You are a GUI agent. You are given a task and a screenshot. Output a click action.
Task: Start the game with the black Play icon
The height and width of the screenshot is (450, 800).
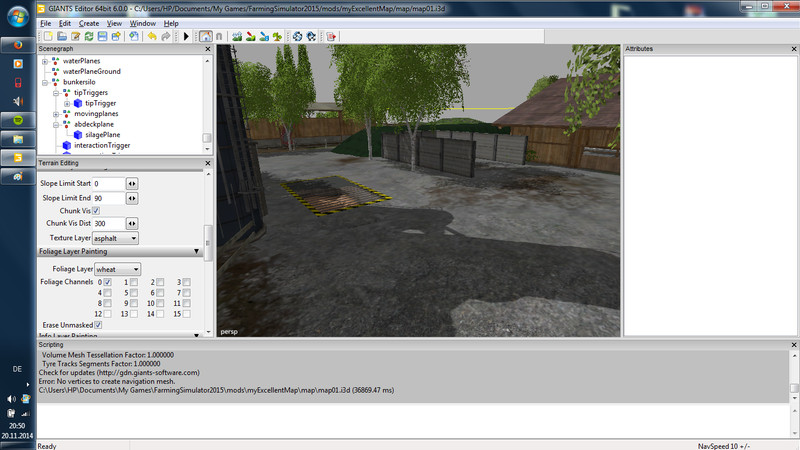coord(186,36)
